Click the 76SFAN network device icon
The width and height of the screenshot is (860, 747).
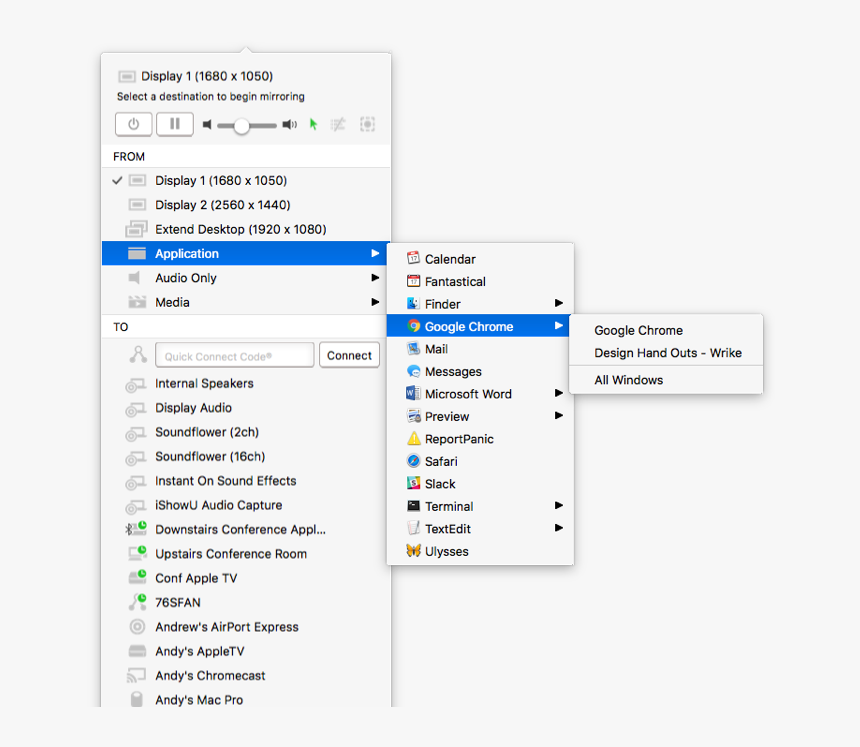pyautogui.click(x=138, y=602)
